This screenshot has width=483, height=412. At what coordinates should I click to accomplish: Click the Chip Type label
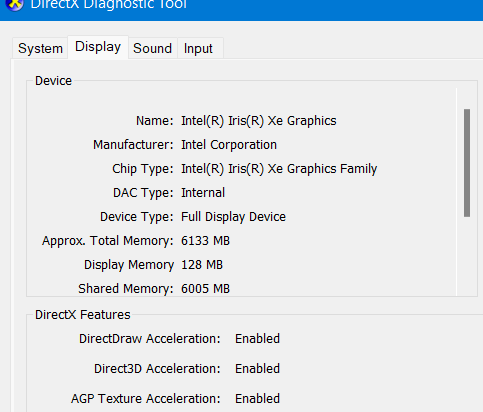pyautogui.click(x=143, y=169)
